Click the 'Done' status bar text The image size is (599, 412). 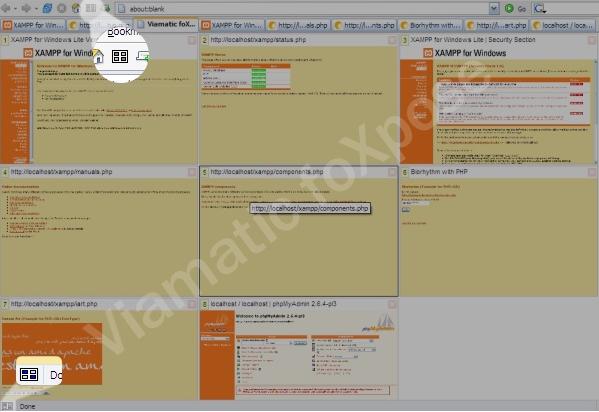(28, 406)
